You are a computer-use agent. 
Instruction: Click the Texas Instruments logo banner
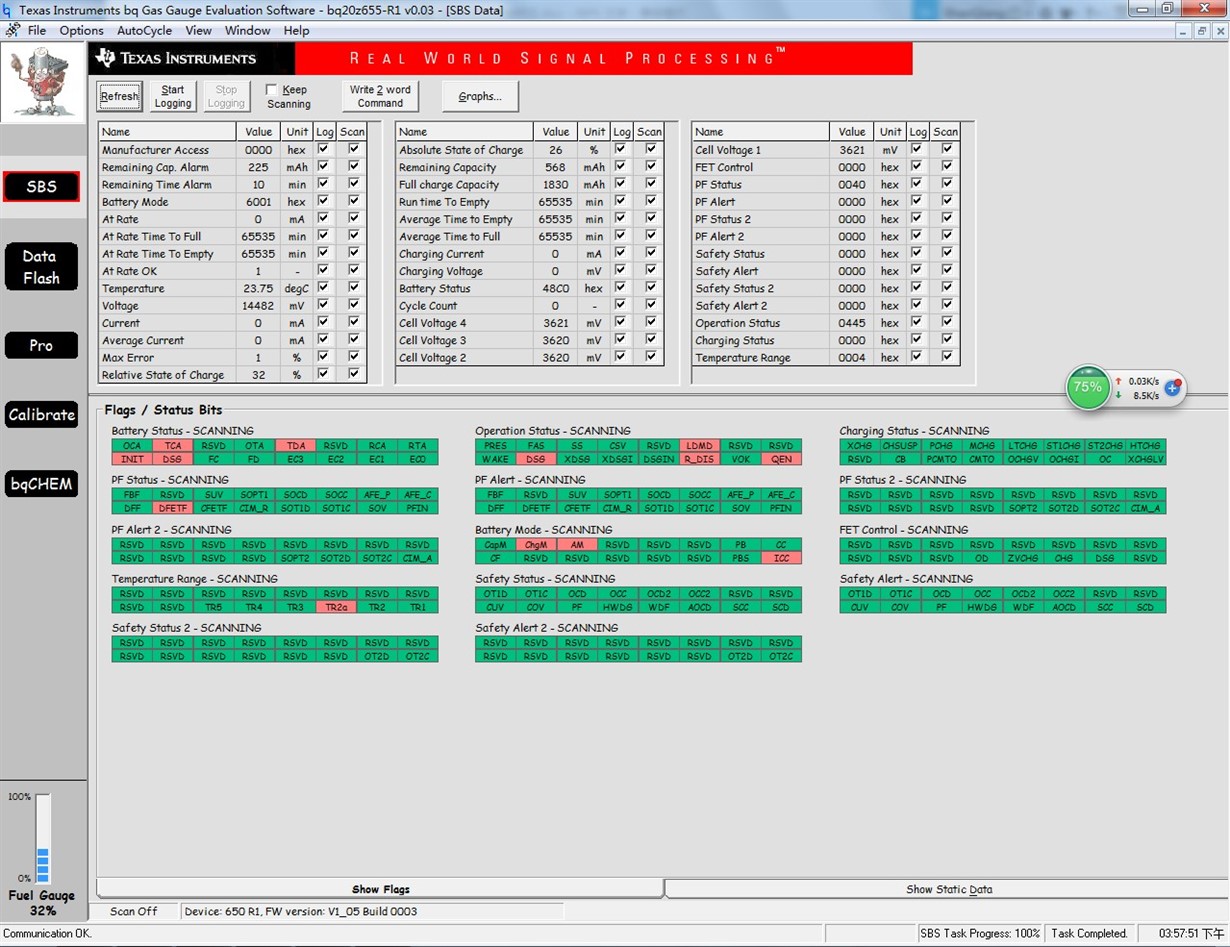click(190, 58)
